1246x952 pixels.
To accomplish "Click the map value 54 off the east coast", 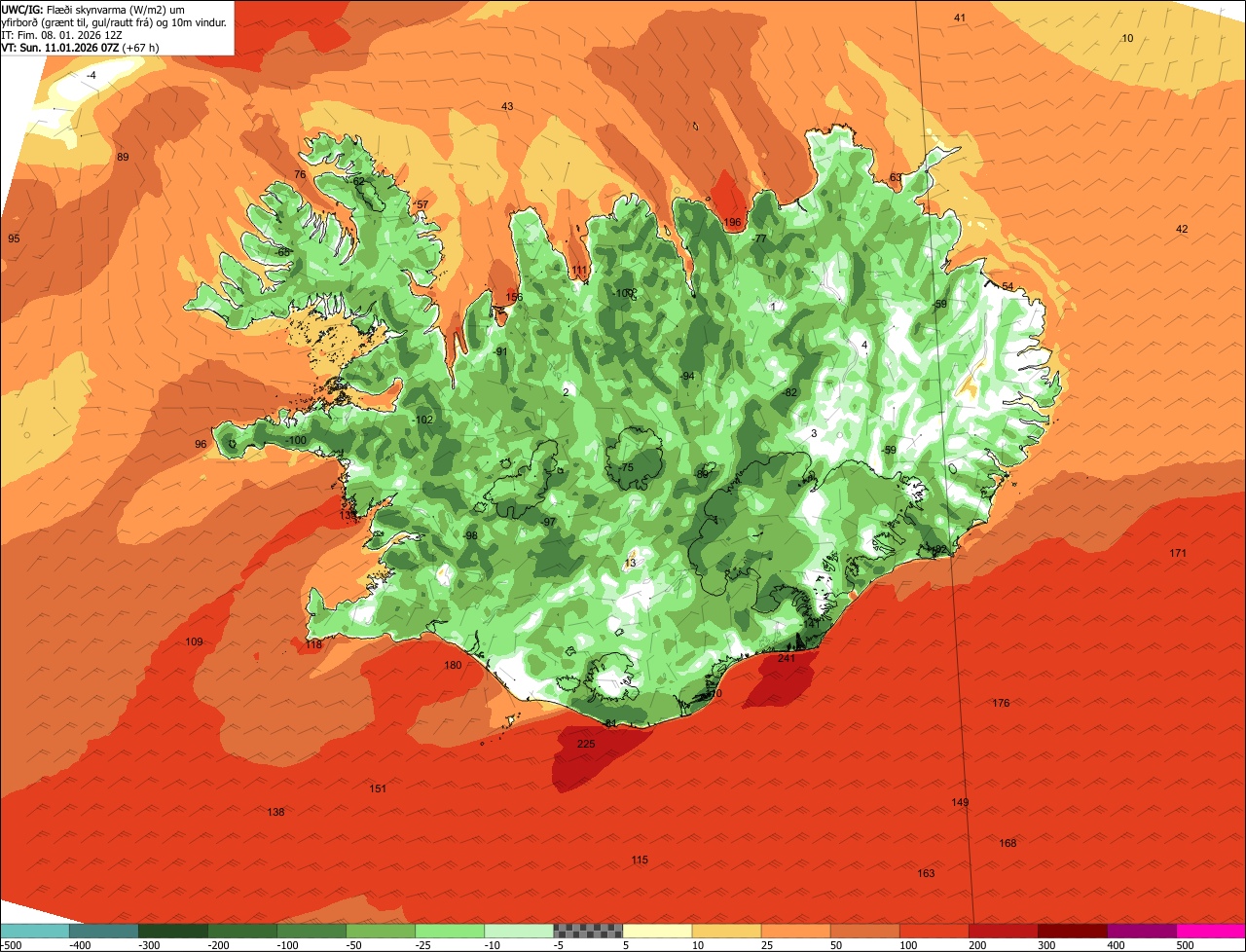I will pos(1008,286).
